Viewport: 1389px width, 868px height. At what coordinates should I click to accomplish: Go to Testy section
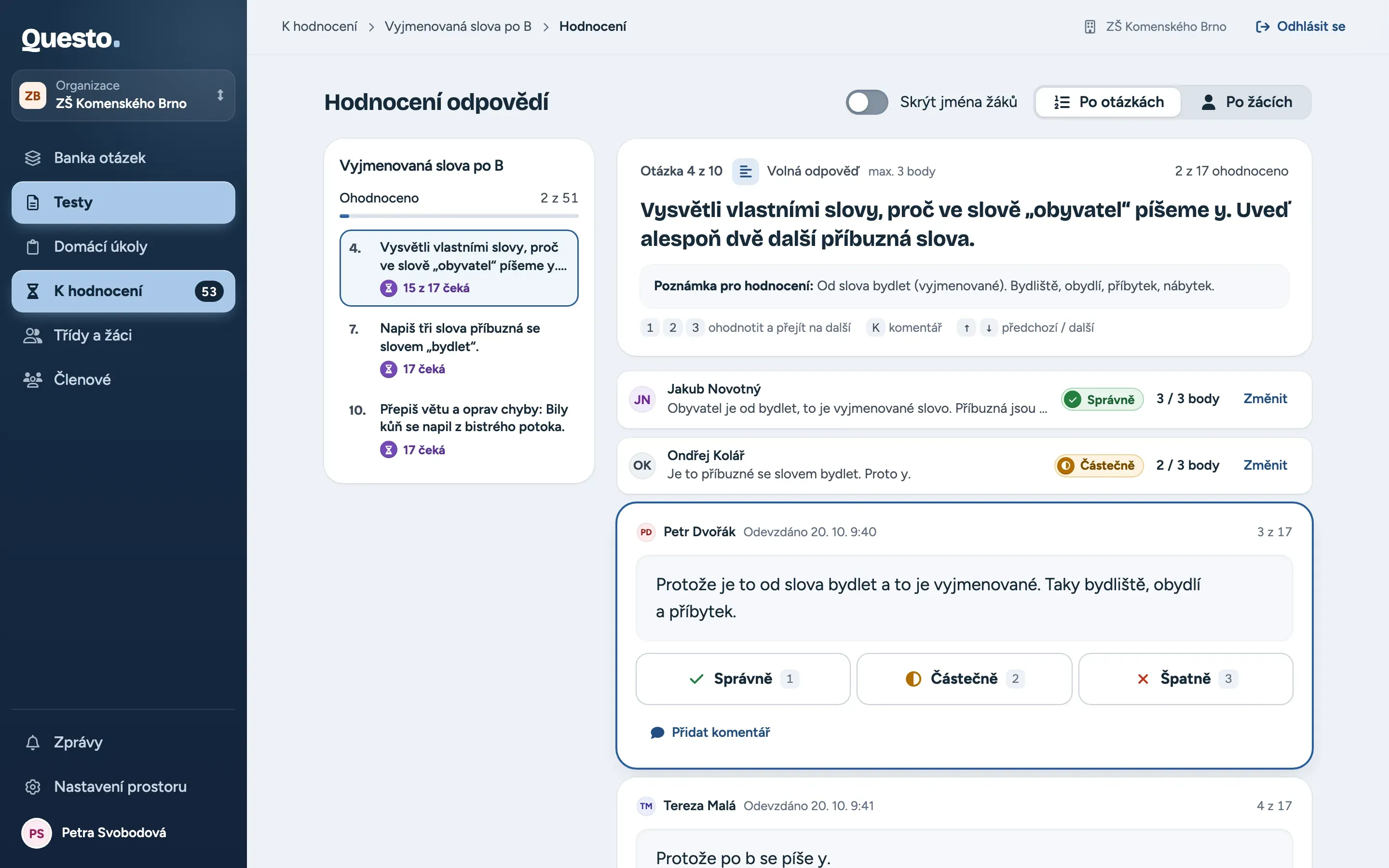pyautogui.click(x=123, y=203)
